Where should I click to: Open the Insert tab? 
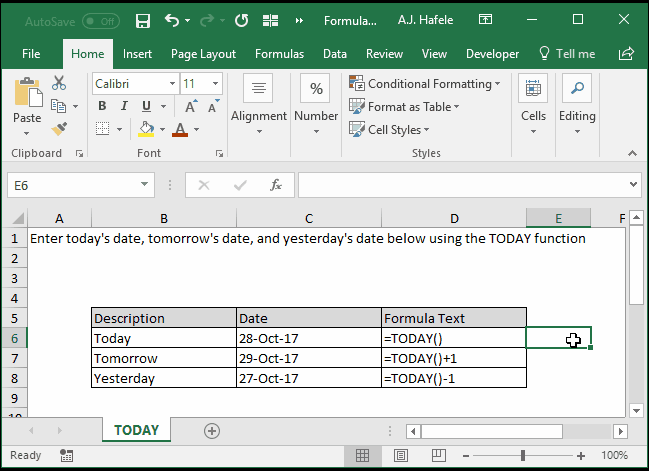pyautogui.click(x=137, y=54)
